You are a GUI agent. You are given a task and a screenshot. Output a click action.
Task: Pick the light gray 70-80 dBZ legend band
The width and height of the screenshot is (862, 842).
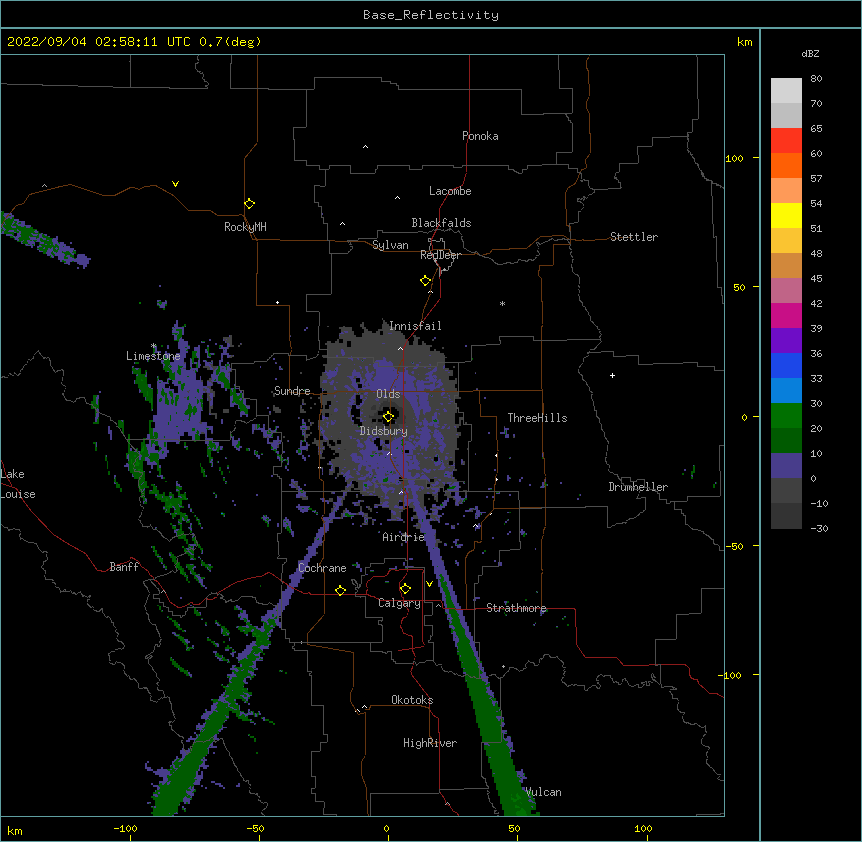pos(786,91)
